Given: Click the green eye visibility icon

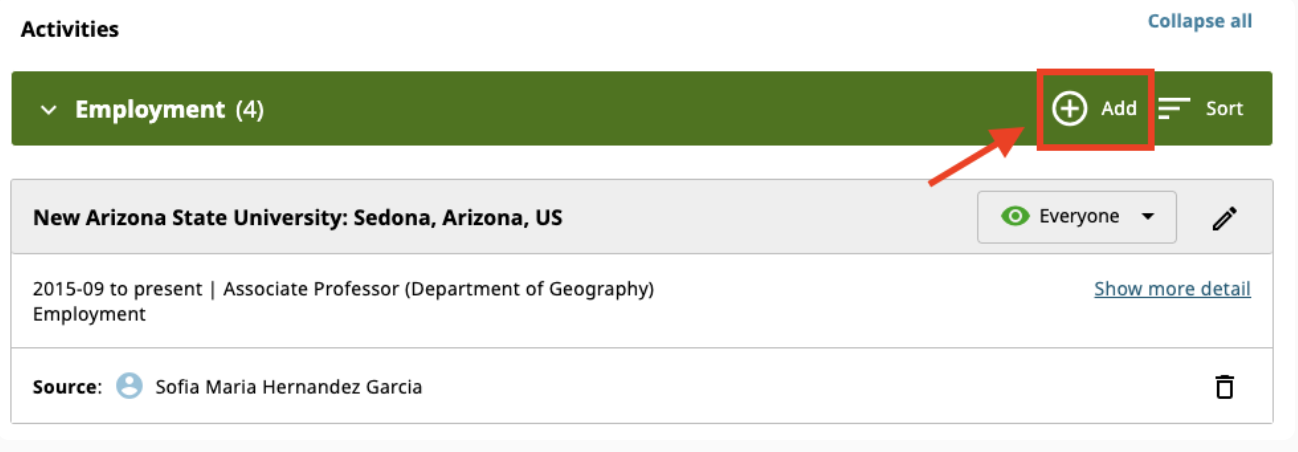Looking at the screenshot, I should pyautogui.click(x=1015, y=216).
